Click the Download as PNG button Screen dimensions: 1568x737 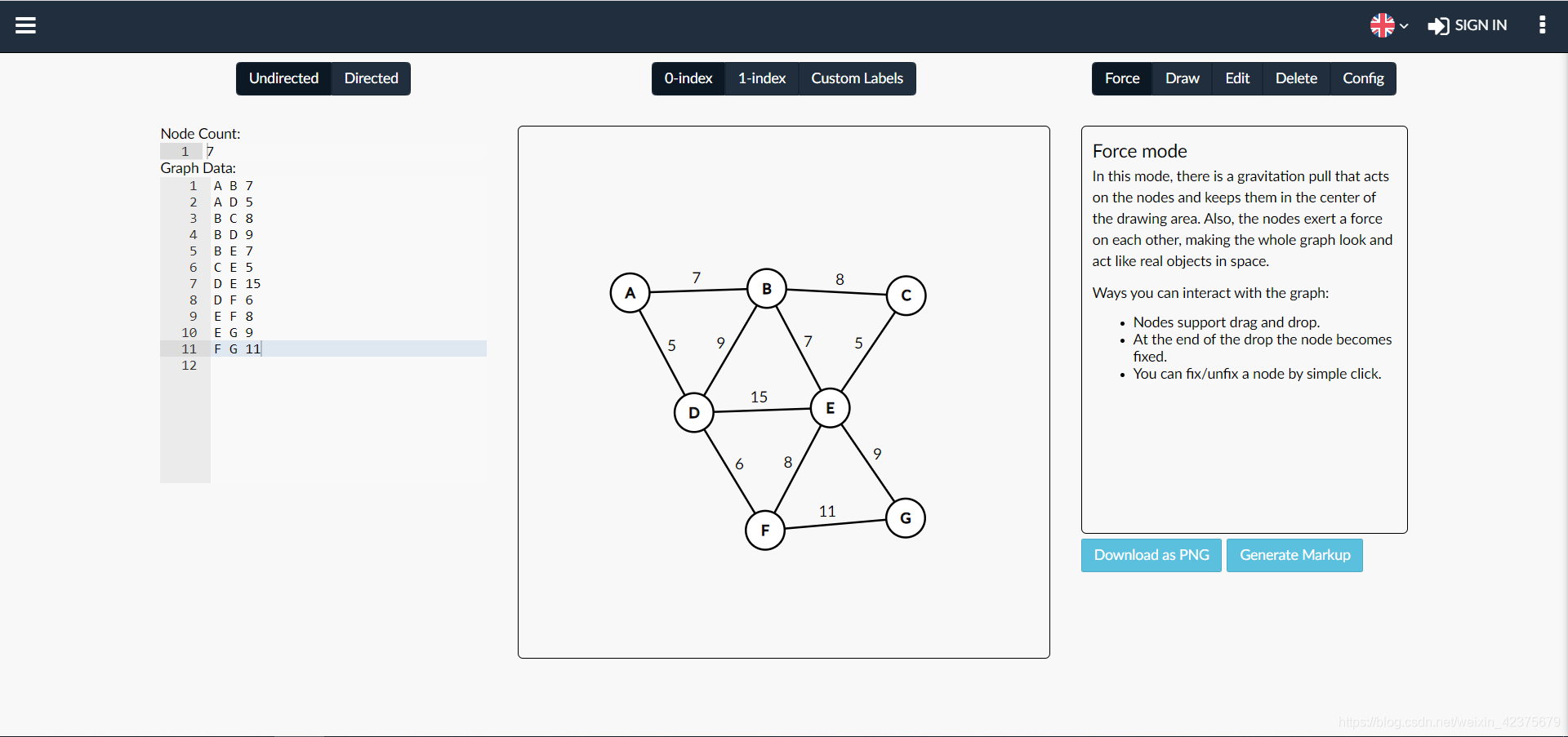1151,555
